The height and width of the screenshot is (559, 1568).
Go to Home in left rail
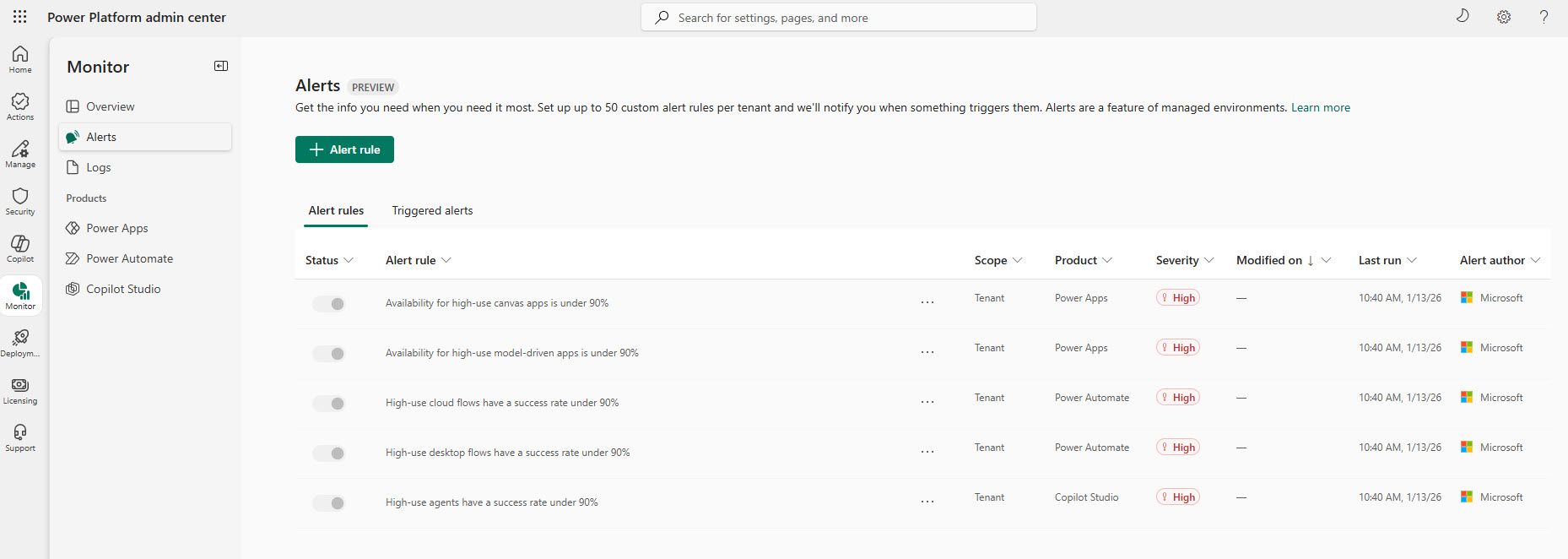[20, 59]
